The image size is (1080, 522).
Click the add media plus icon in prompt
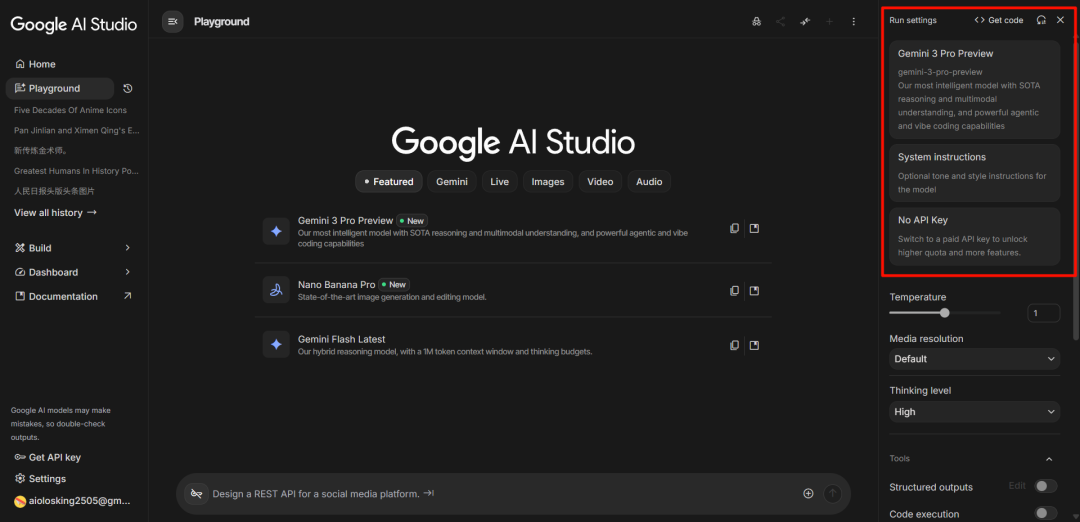(x=808, y=493)
